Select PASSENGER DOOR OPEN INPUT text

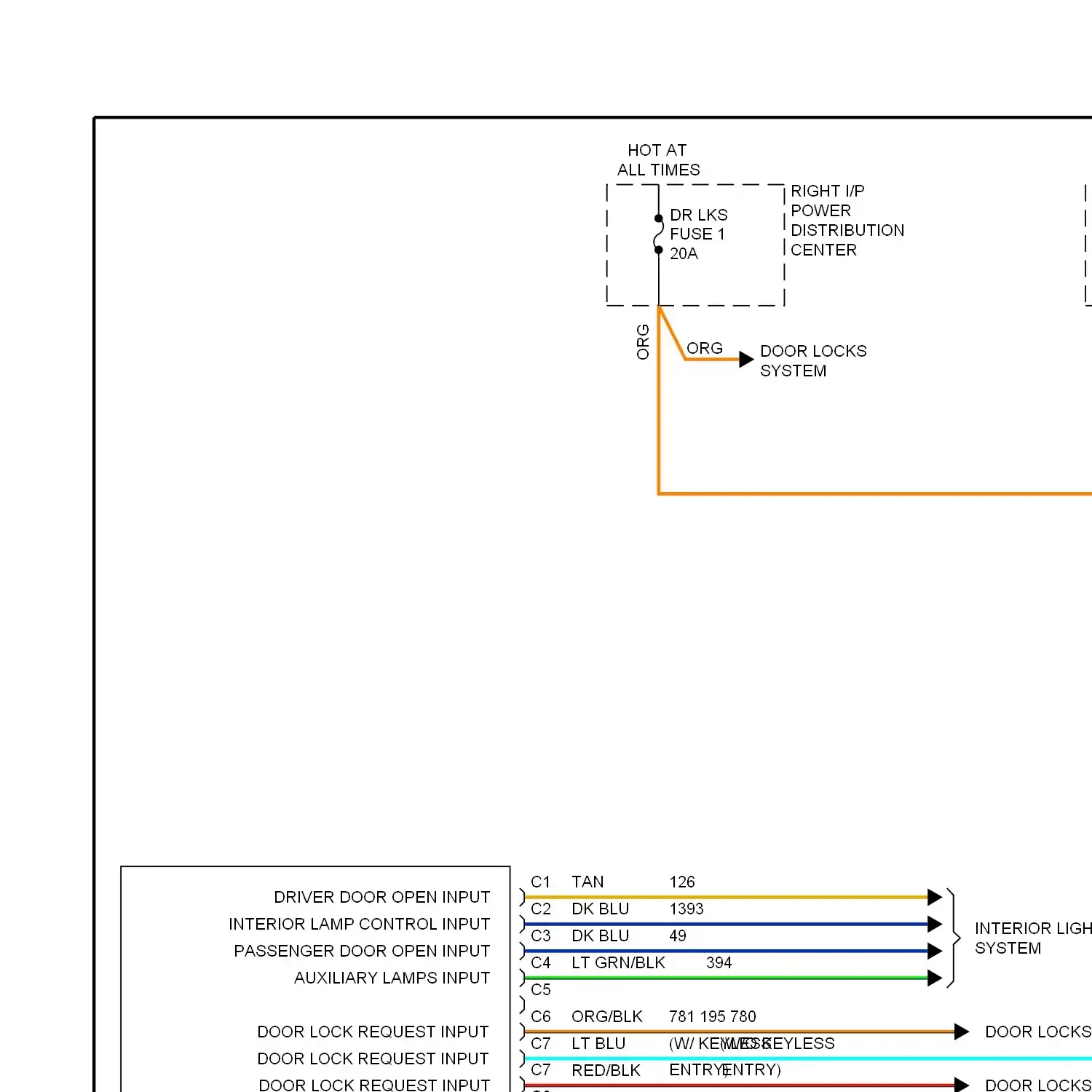[x=362, y=951]
